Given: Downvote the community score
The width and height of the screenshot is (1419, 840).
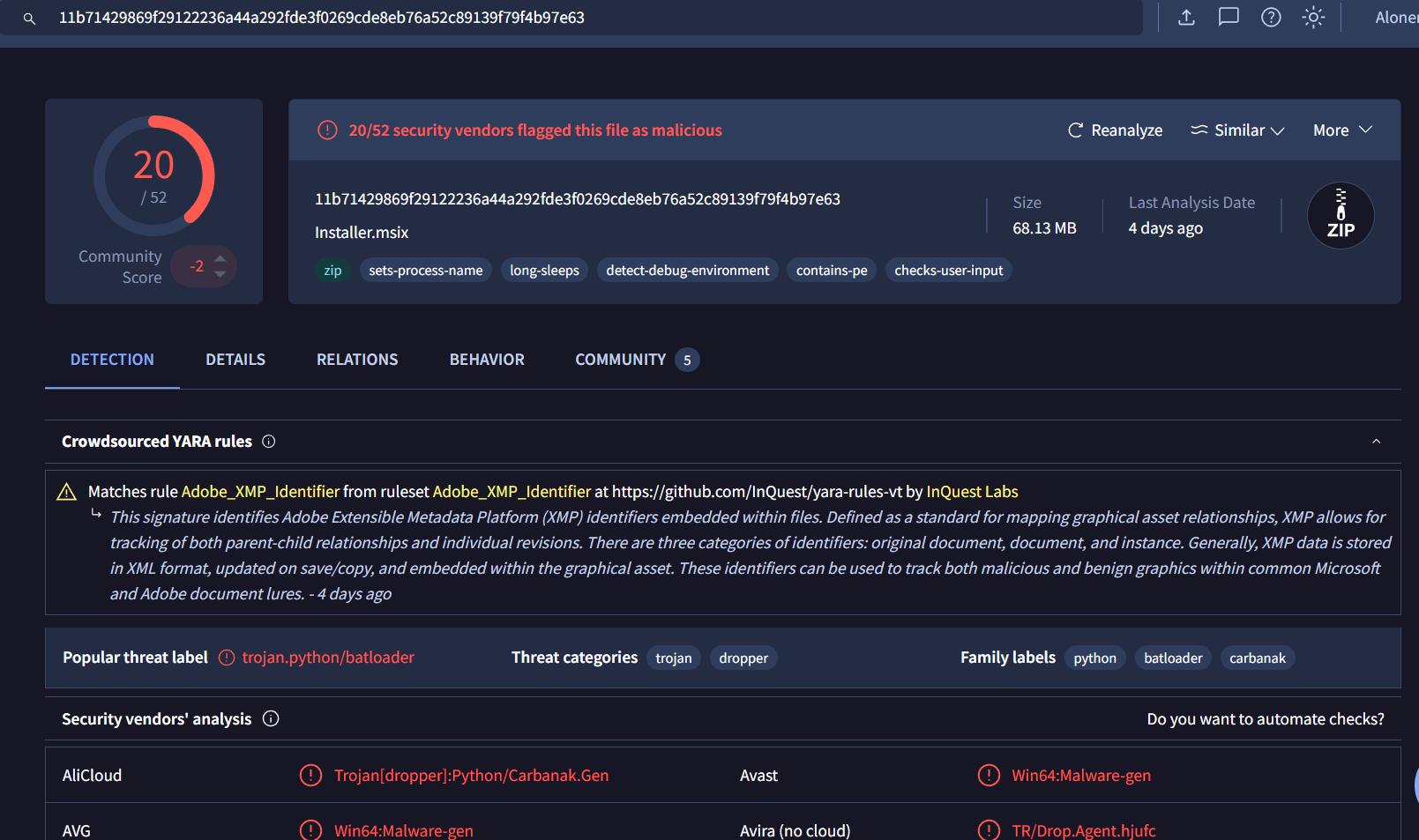Looking at the screenshot, I should click(x=220, y=274).
